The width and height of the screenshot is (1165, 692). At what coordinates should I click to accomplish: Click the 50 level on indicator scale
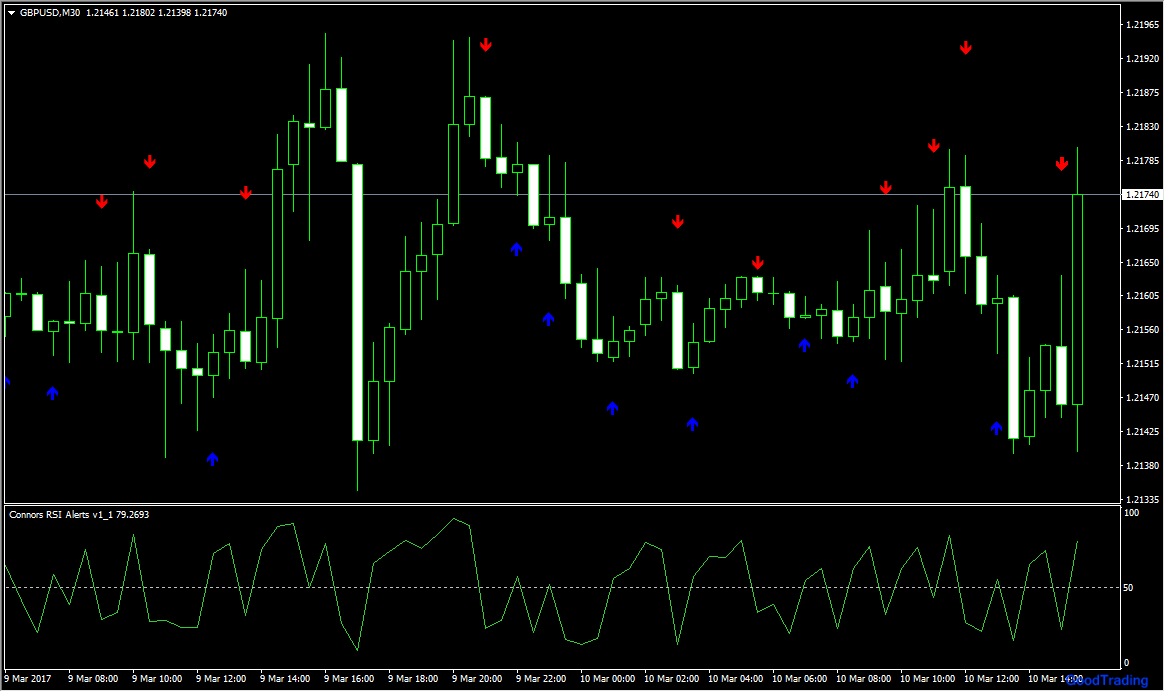tap(1128, 588)
